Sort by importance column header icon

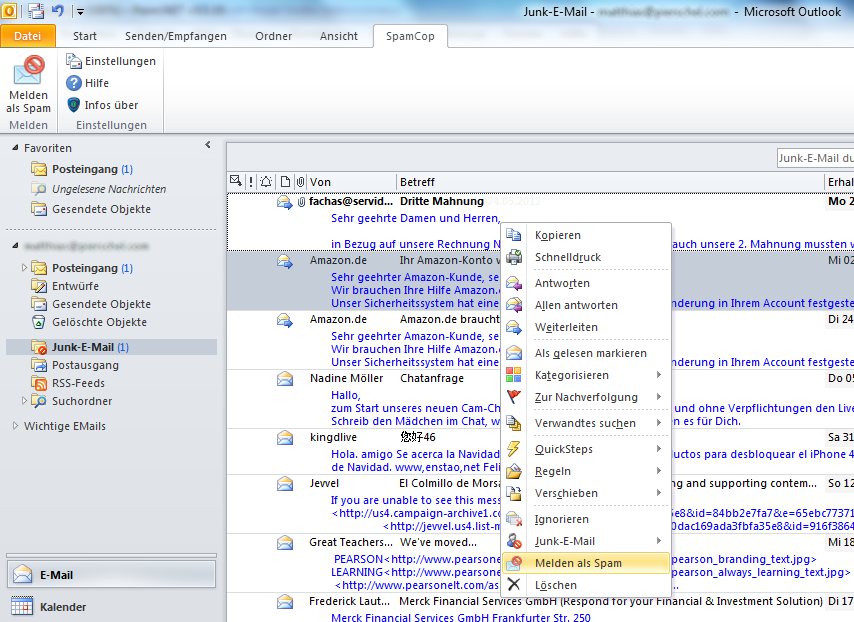point(251,182)
